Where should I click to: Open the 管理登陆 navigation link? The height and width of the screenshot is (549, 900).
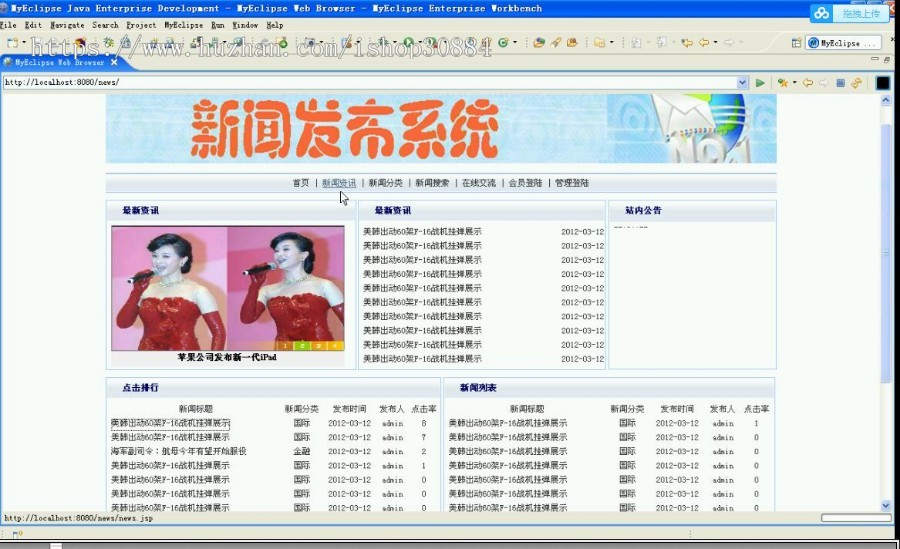point(572,183)
